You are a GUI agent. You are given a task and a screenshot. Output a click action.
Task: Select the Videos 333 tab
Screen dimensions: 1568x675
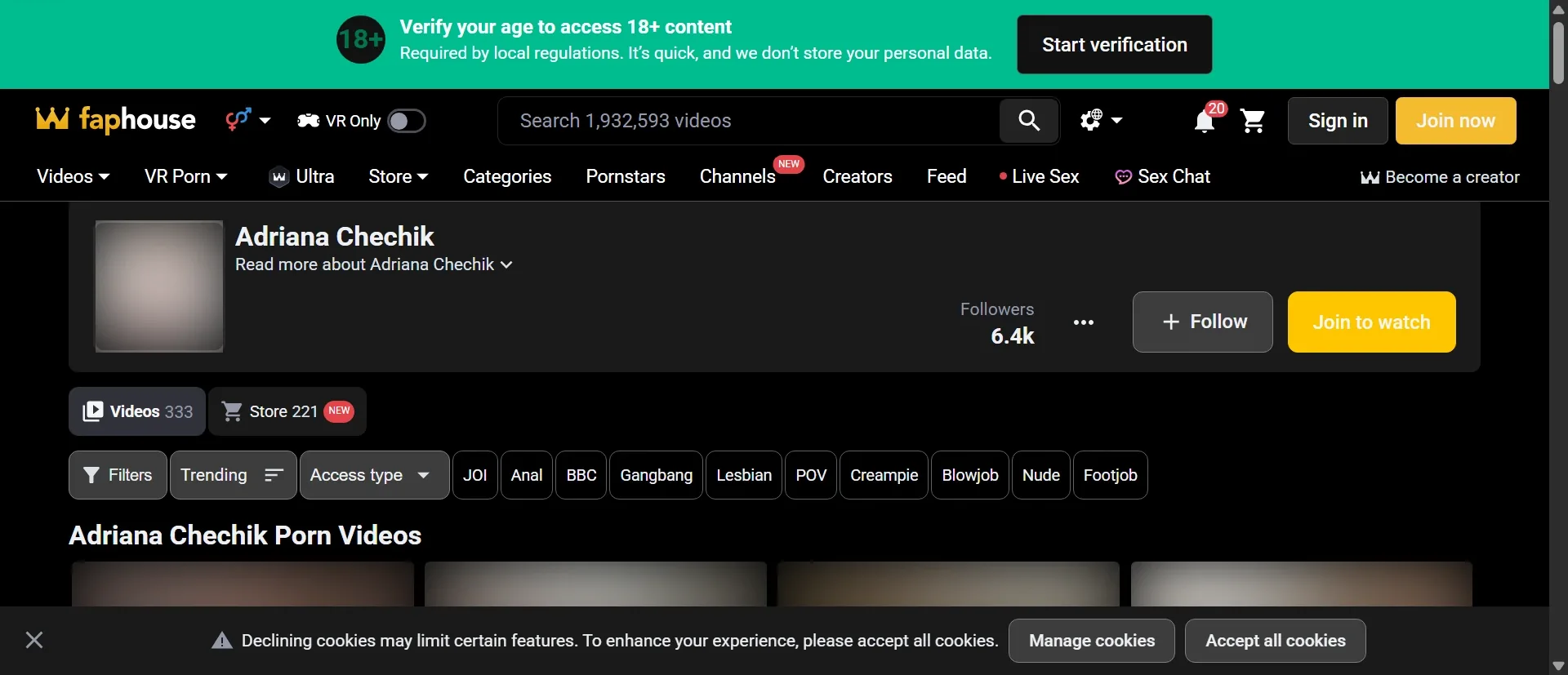[x=137, y=411]
